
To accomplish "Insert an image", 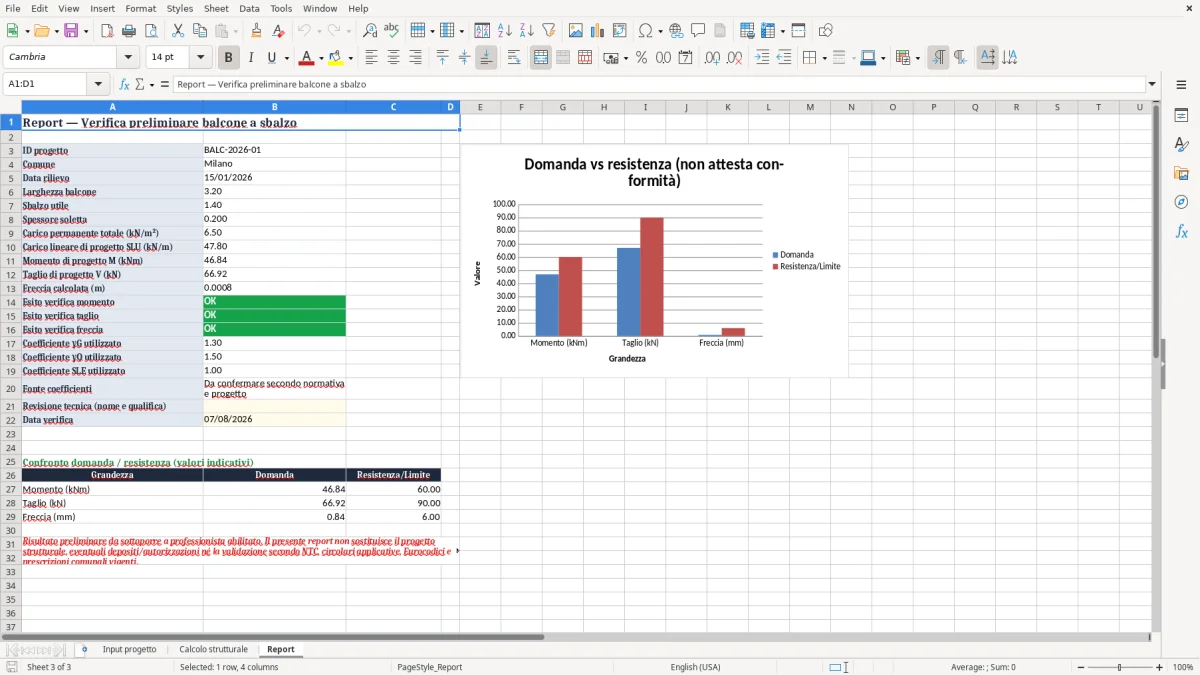I will (576, 31).
